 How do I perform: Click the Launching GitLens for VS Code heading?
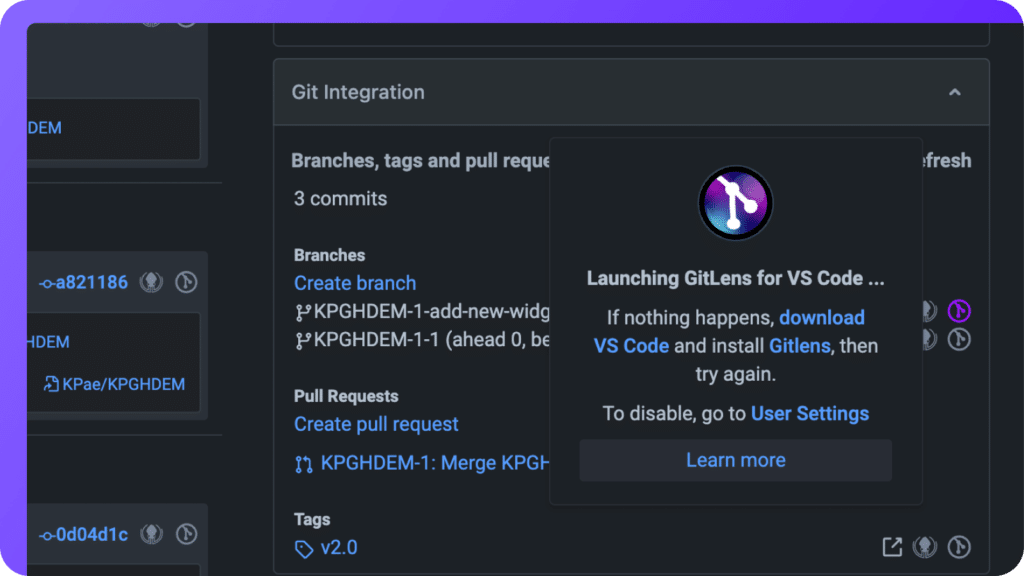click(735, 279)
